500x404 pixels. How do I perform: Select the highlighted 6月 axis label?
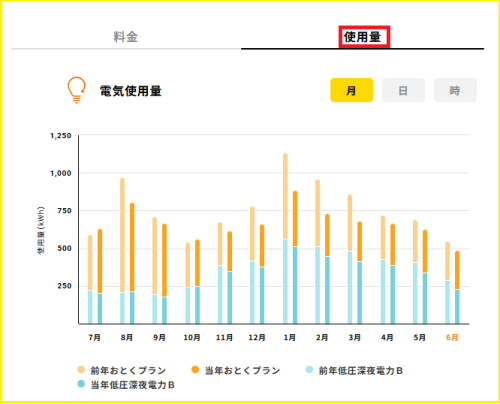(452, 337)
